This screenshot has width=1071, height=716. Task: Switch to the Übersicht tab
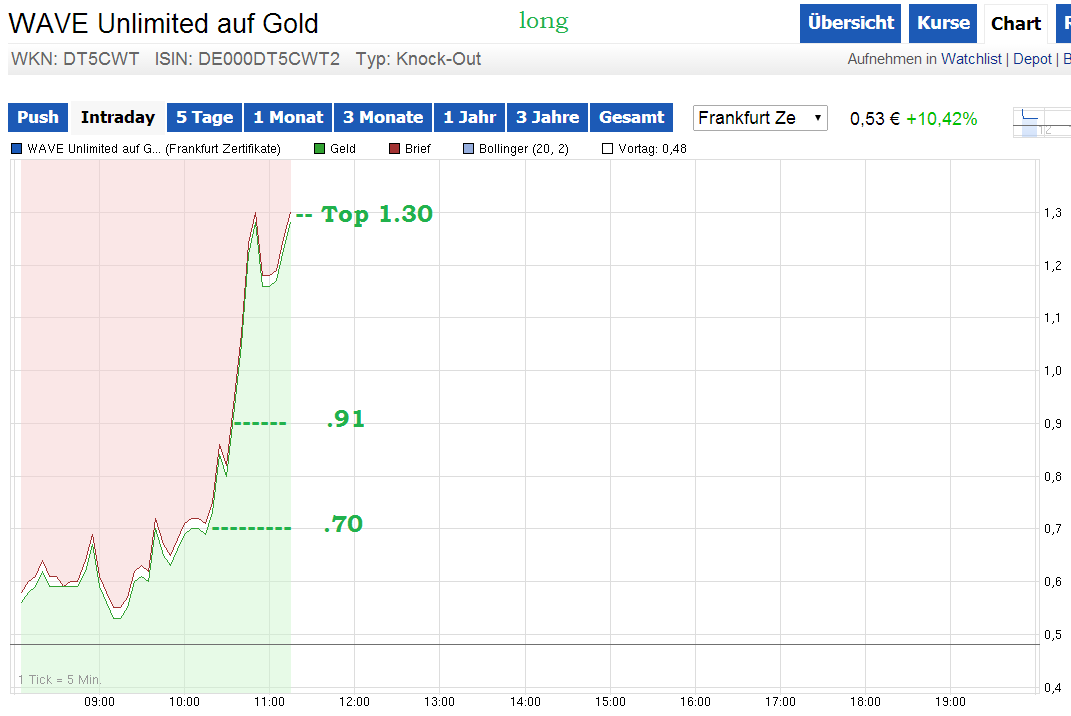(x=850, y=23)
